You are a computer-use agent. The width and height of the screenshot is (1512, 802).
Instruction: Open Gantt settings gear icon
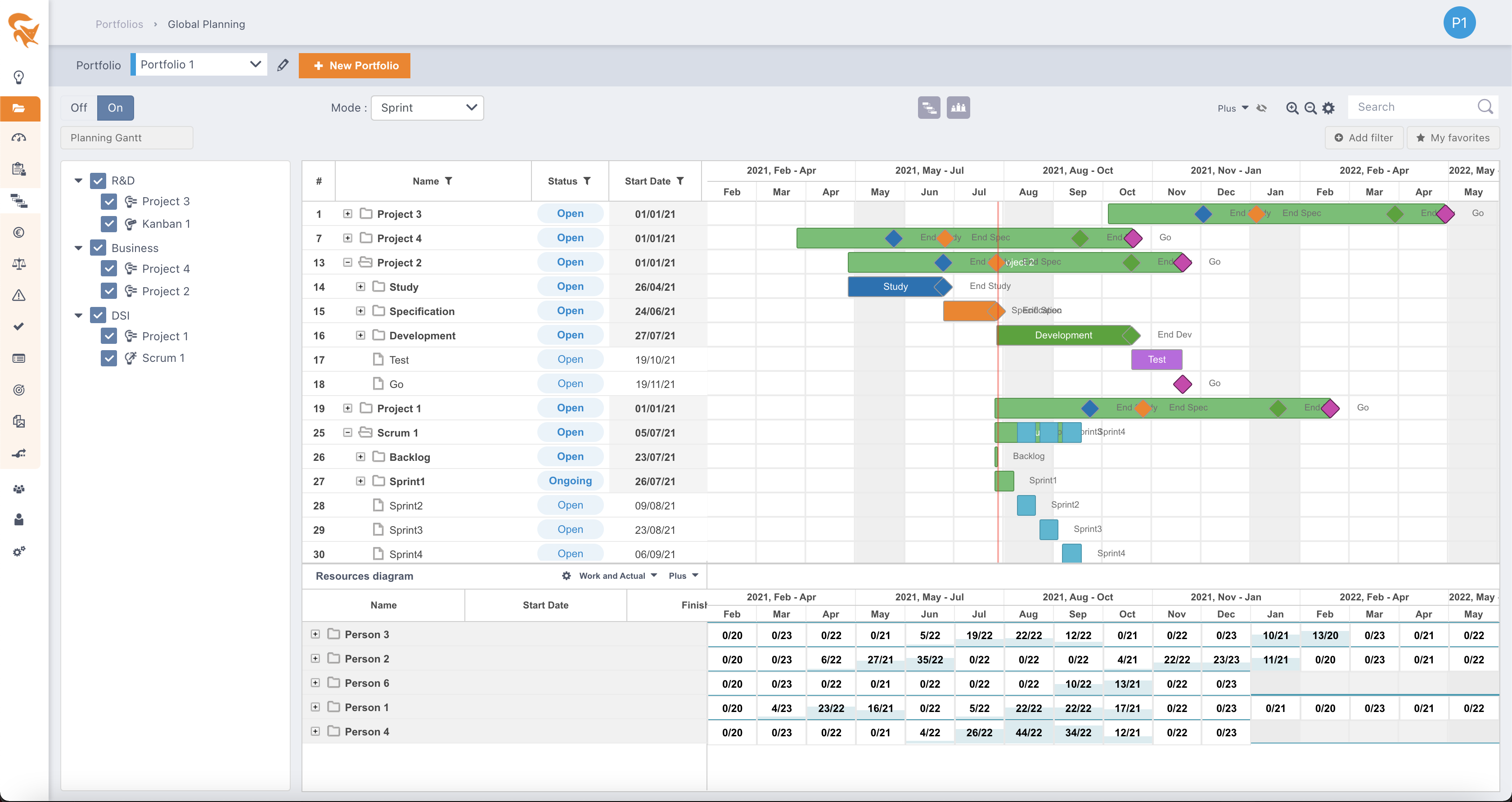click(1329, 108)
